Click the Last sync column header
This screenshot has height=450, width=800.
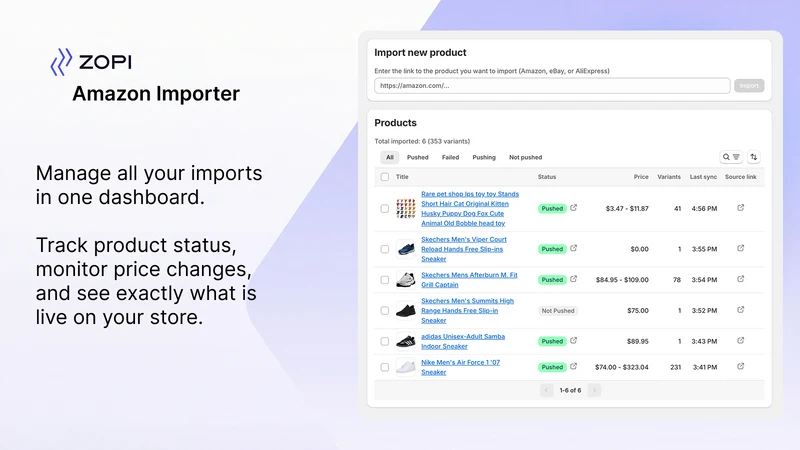click(x=703, y=177)
